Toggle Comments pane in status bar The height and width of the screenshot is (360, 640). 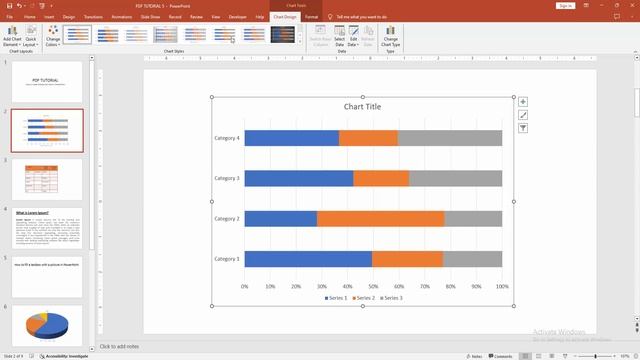coord(500,356)
